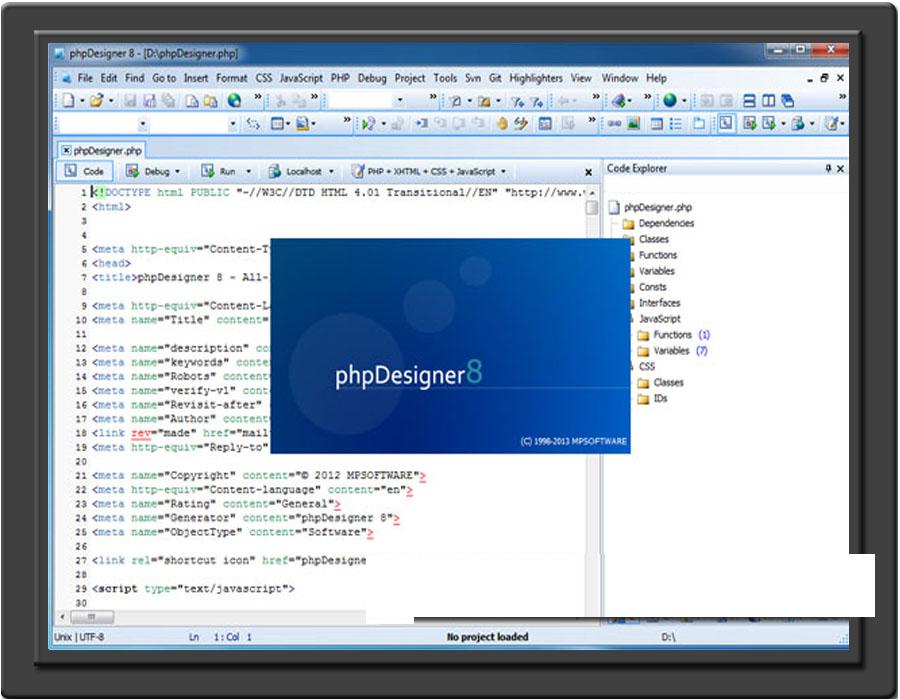Click the phpDesigner.php file icon in Code Explorer
This screenshot has height=700, width=900.
coord(614,207)
